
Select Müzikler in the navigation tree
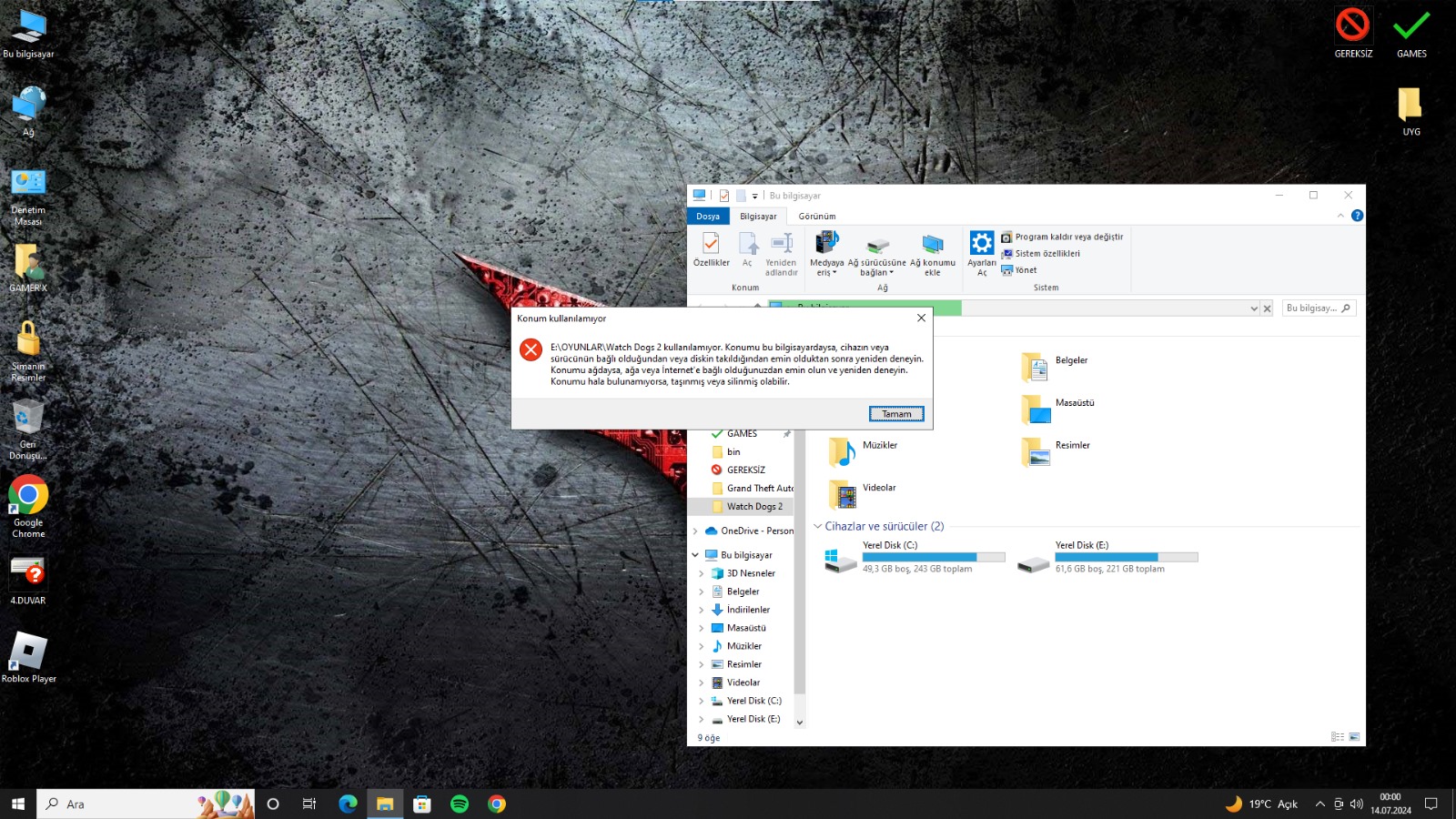(743, 647)
